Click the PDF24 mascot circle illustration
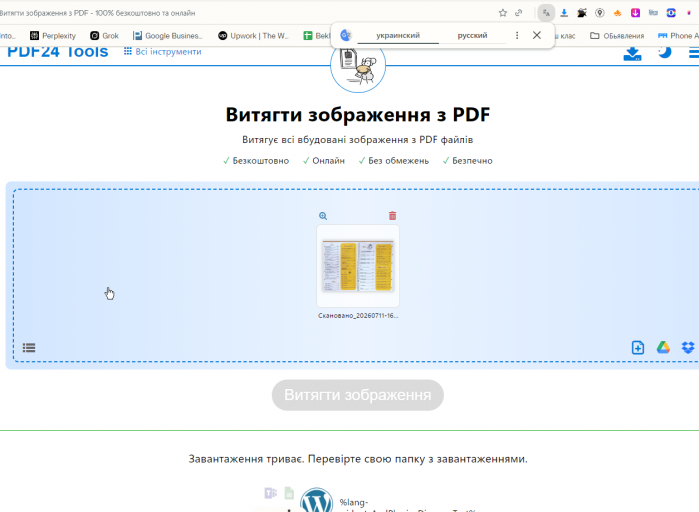The image size is (699, 512). pyautogui.click(x=358, y=66)
